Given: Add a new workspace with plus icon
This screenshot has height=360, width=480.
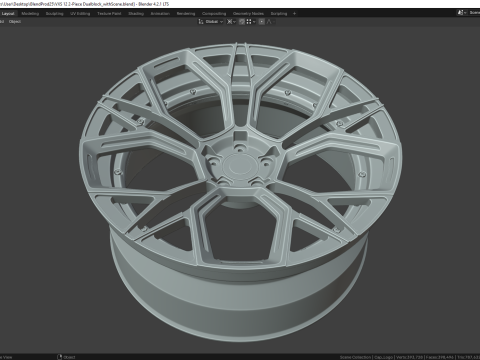Looking at the screenshot, I should 294,14.
